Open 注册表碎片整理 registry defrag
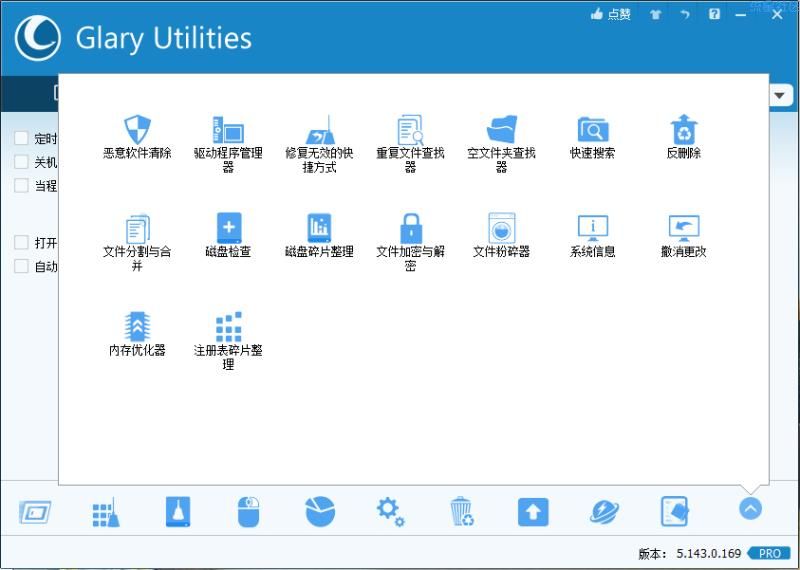The height and width of the screenshot is (570, 800). tap(228, 341)
